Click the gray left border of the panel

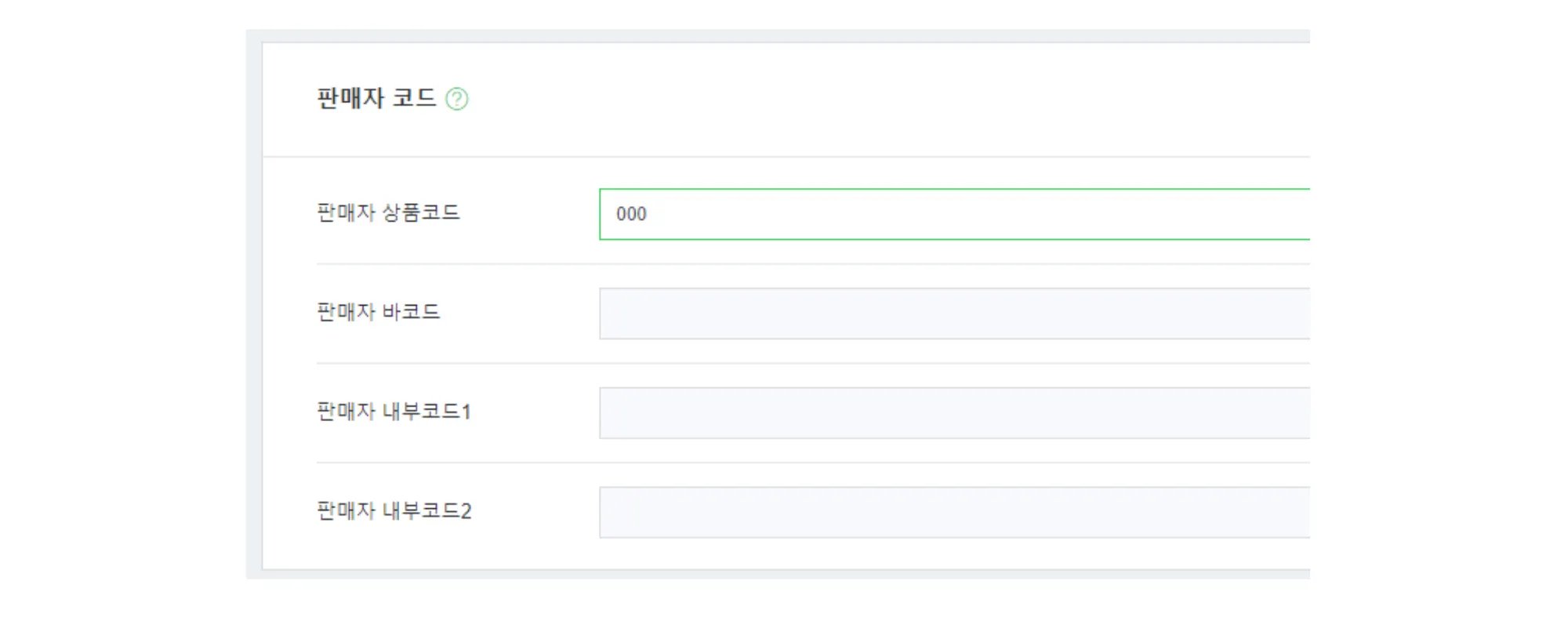coord(253,314)
